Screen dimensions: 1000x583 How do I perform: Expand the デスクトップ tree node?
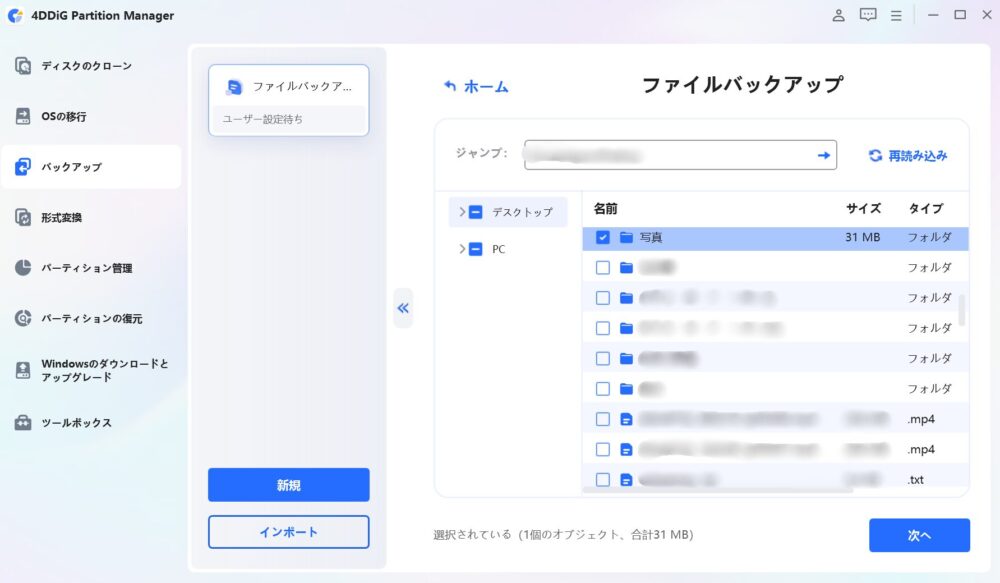[x=462, y=212]
